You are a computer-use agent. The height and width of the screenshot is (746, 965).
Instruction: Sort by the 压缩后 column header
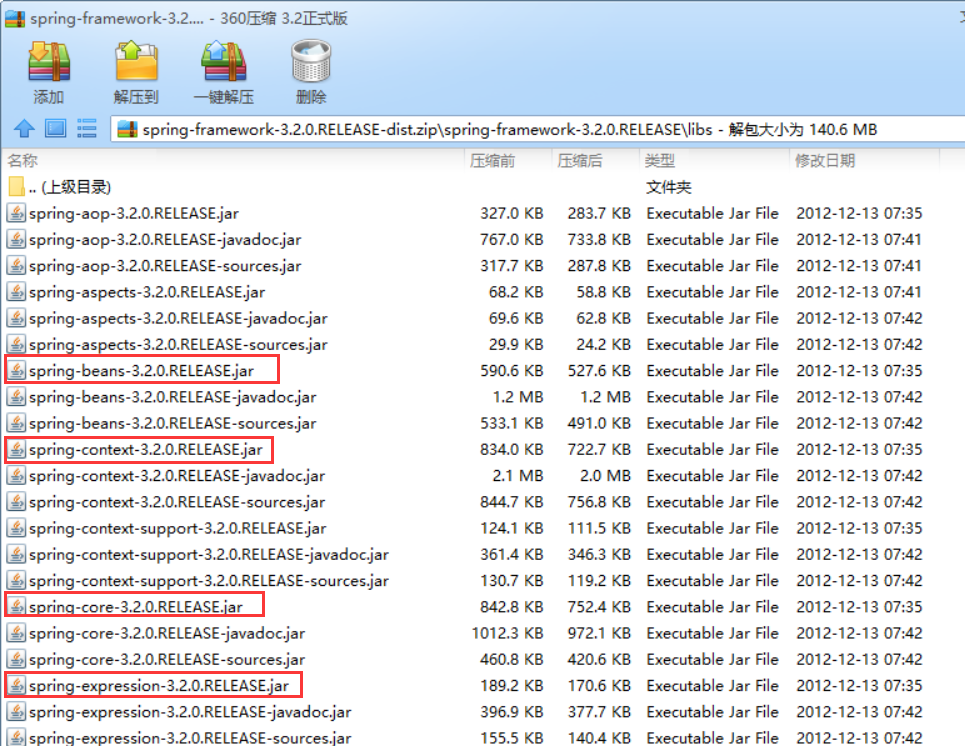pos(580,161)
